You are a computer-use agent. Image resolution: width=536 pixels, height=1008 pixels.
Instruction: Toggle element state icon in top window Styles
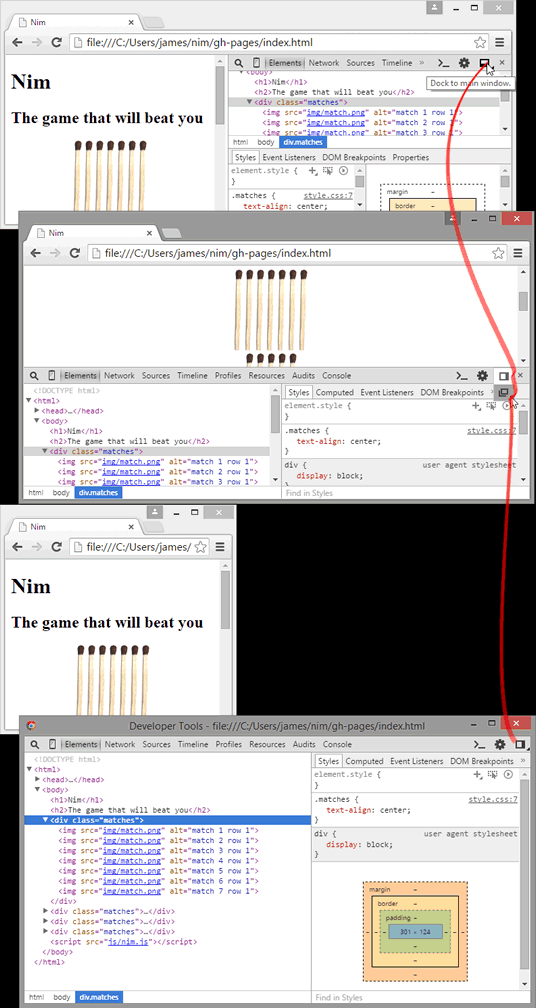pyautogui.click(x=328, y=171)
